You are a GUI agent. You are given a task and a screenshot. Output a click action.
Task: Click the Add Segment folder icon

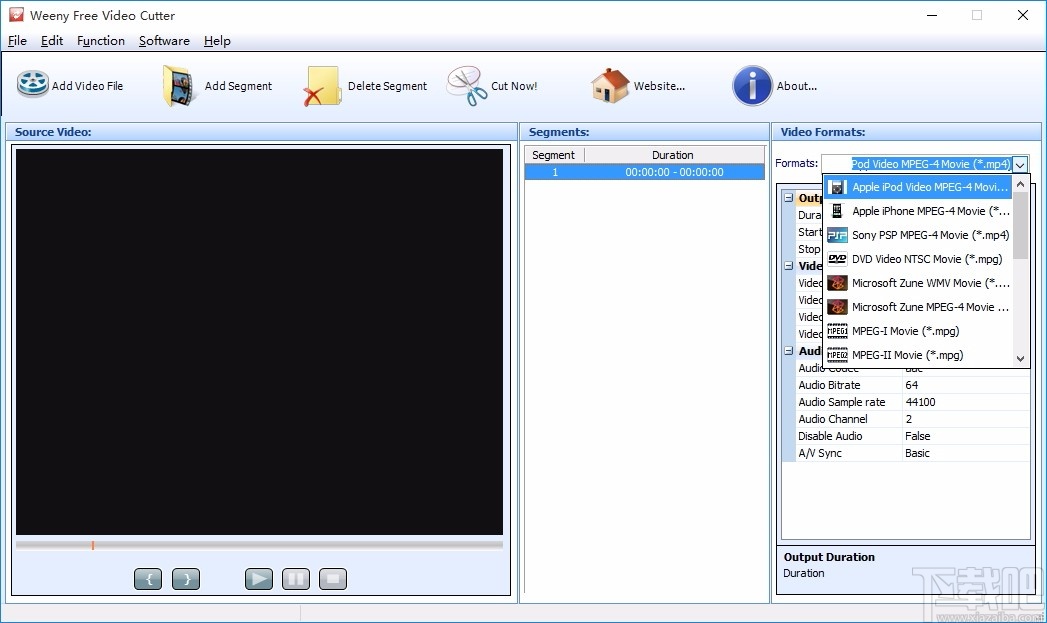[180, 85]
